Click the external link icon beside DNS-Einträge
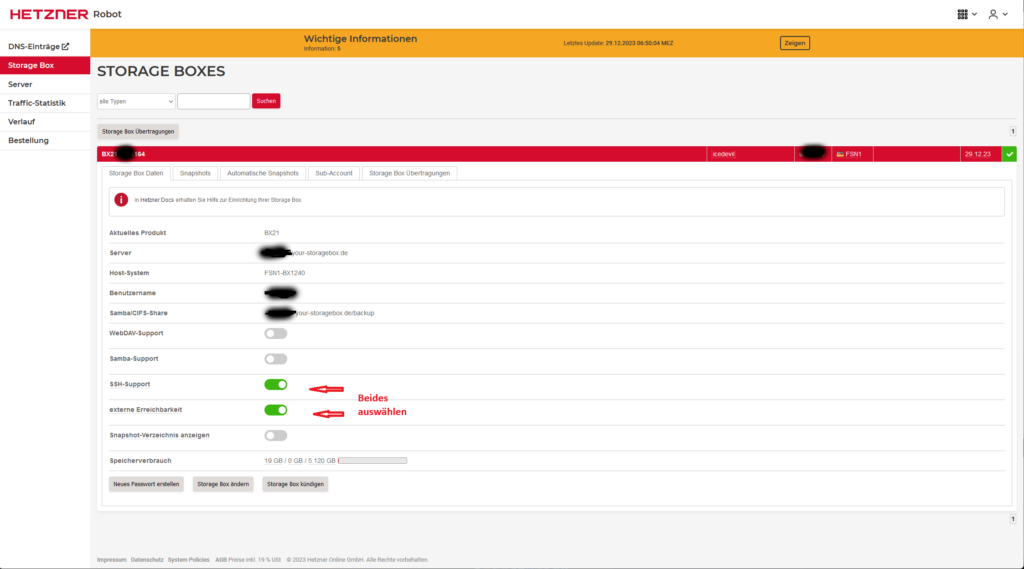The width and height of the screenshot is (1024, 569). pyautogui.click(x=65, y=46)
